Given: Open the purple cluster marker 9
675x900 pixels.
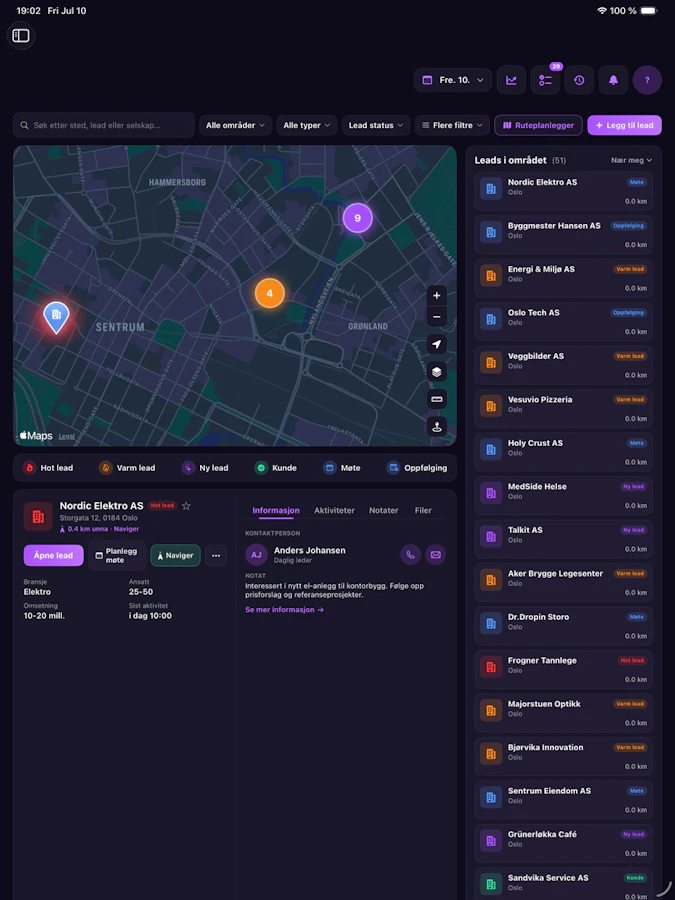Looking at the screenshot, I should tap(358, 218).
